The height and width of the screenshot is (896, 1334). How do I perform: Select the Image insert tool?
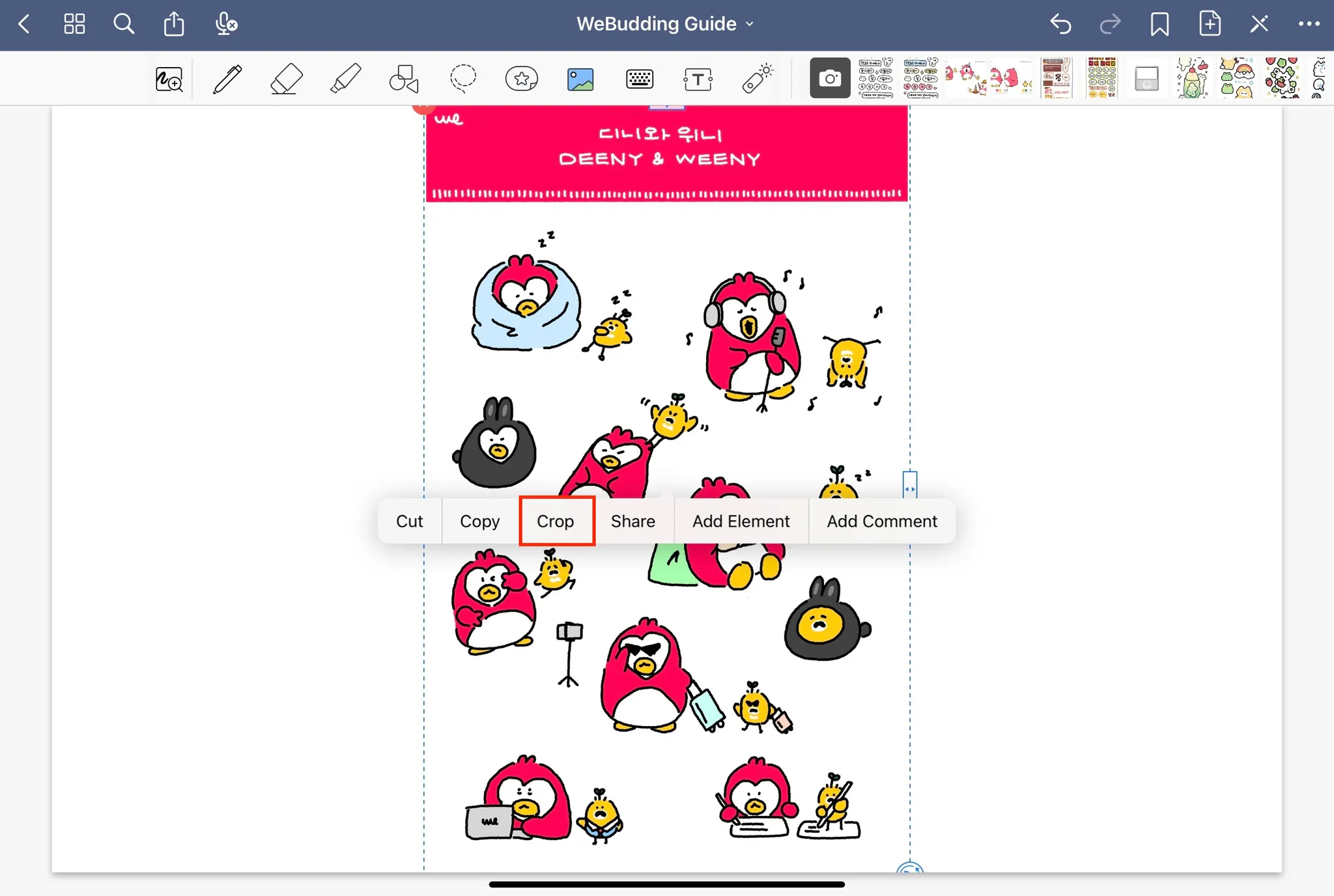[x=580, y=79]
